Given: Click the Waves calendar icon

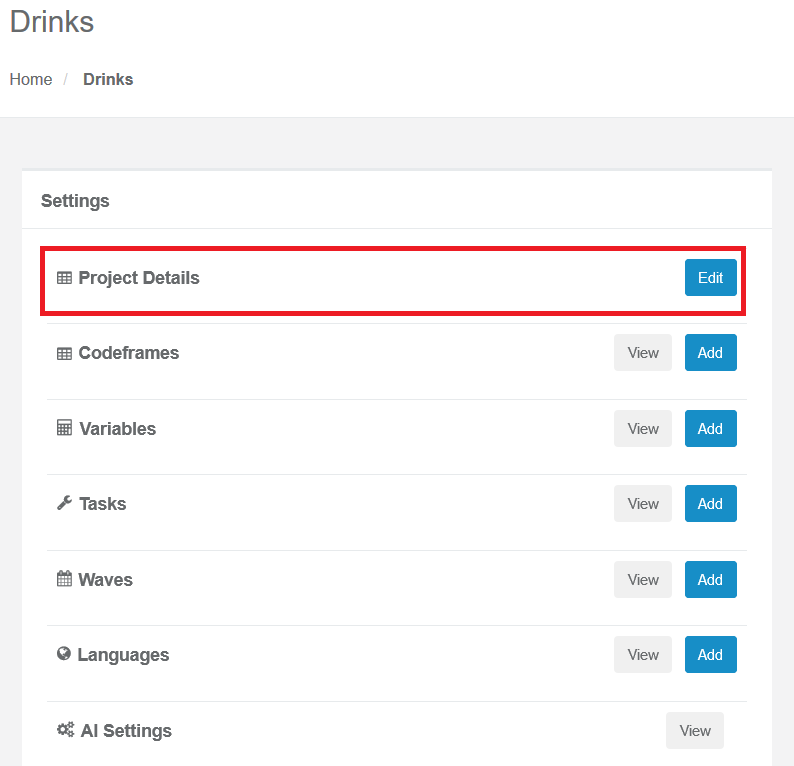Looking at the screenshot, I should coord(64,579).
